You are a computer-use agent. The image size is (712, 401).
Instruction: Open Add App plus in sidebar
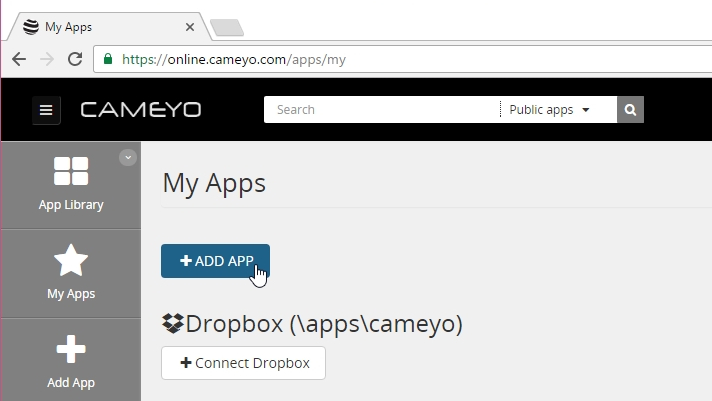pyautogui.click(x=71, y=361)
